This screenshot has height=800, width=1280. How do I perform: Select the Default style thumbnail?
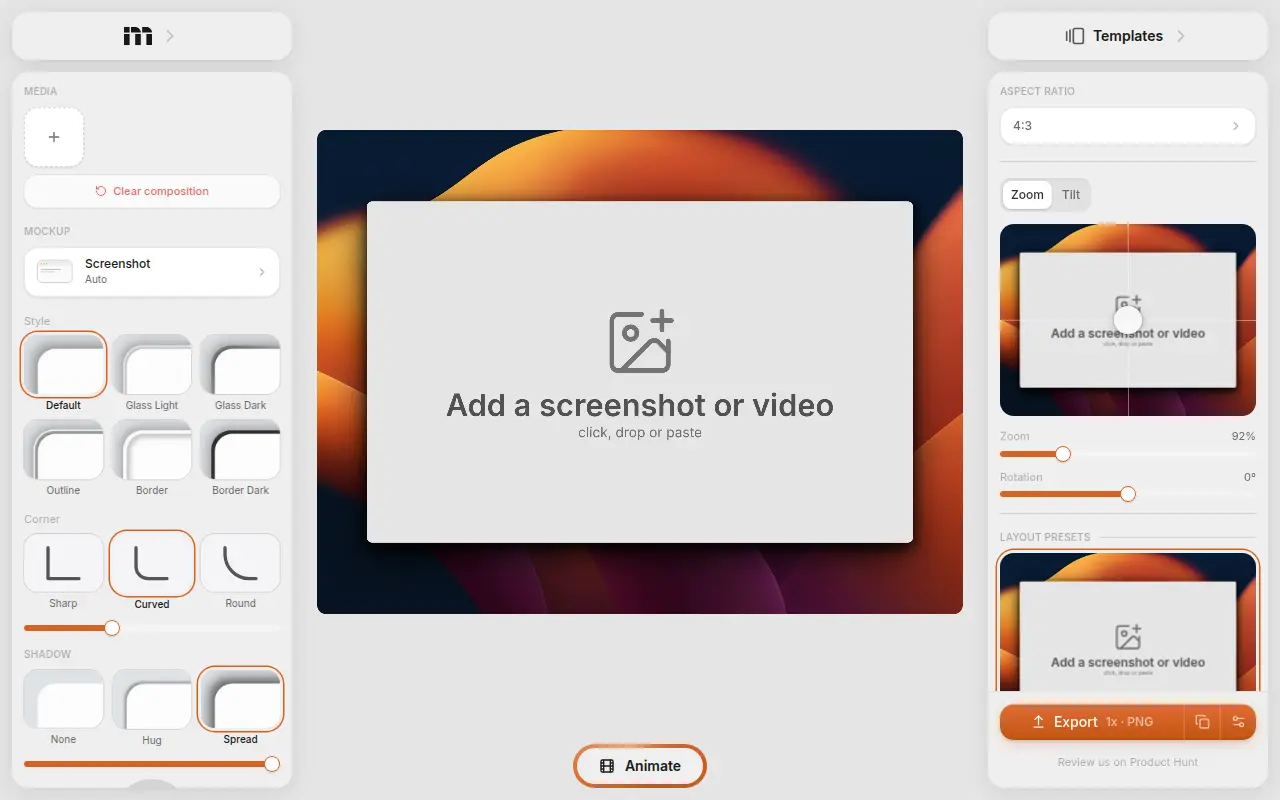[x=63, y=365]
